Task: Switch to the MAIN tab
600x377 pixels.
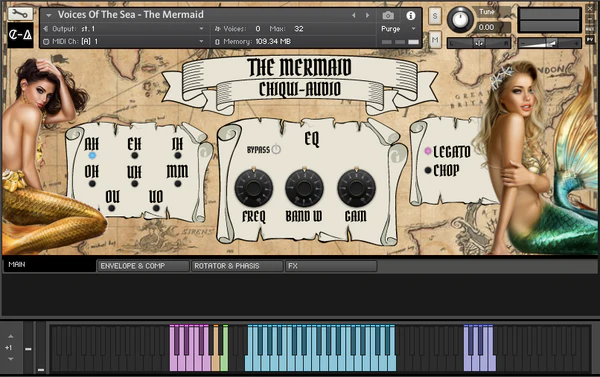Action: (49, 265)
